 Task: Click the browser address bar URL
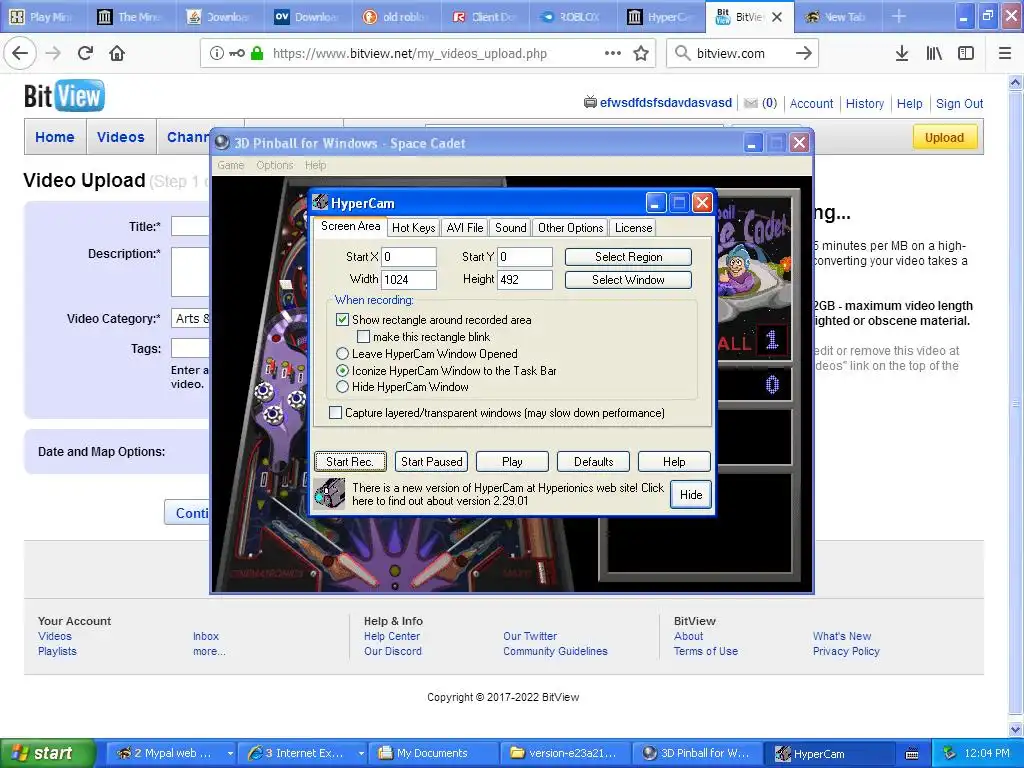click(x=409, y=54)
